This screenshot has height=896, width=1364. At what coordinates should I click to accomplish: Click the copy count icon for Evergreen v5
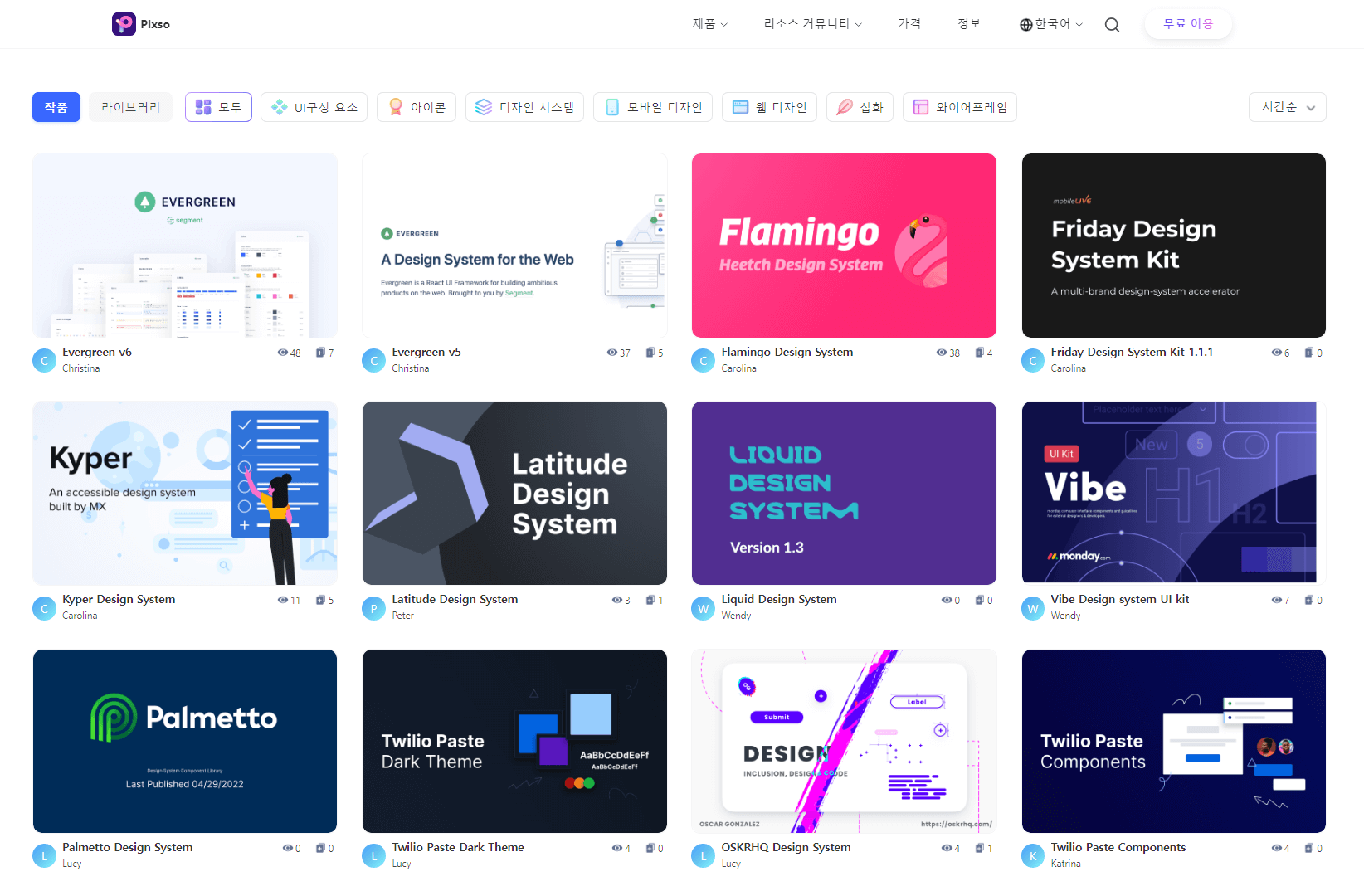[x=650, y=353]
